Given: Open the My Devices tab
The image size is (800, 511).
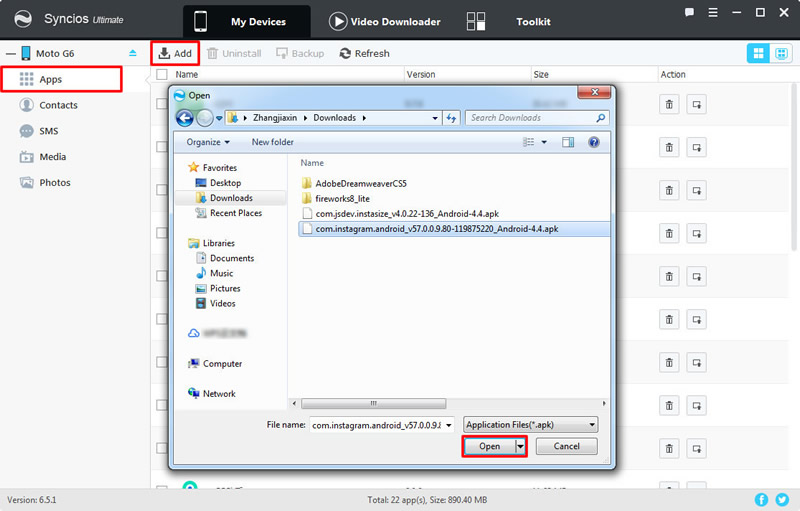Looking at the screenshot, I should [246, 21].
